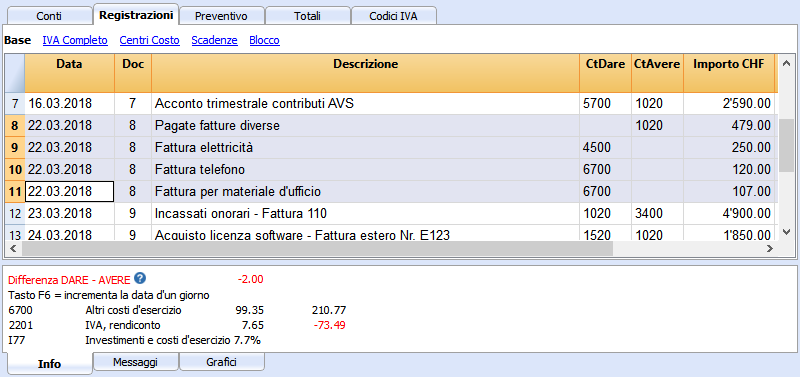Viewport: 800px width, 377px height.
Task: Click the Doc column header
Action: (x=133, y=72)
